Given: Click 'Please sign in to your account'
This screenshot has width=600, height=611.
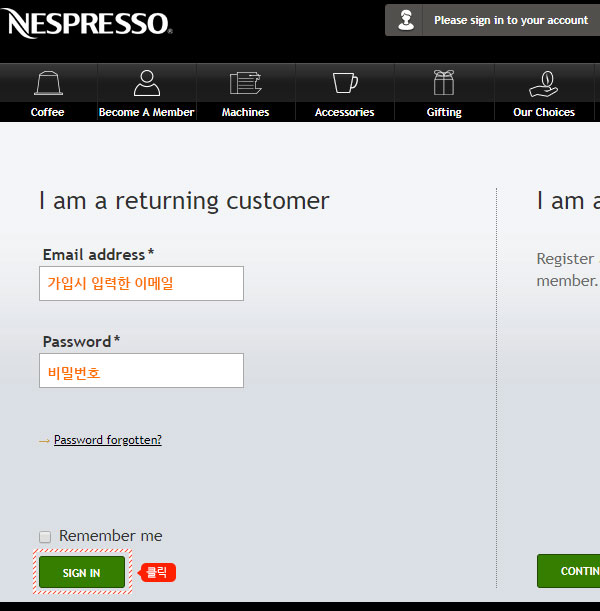Looking at the screenshot, I should click(510, 20).
